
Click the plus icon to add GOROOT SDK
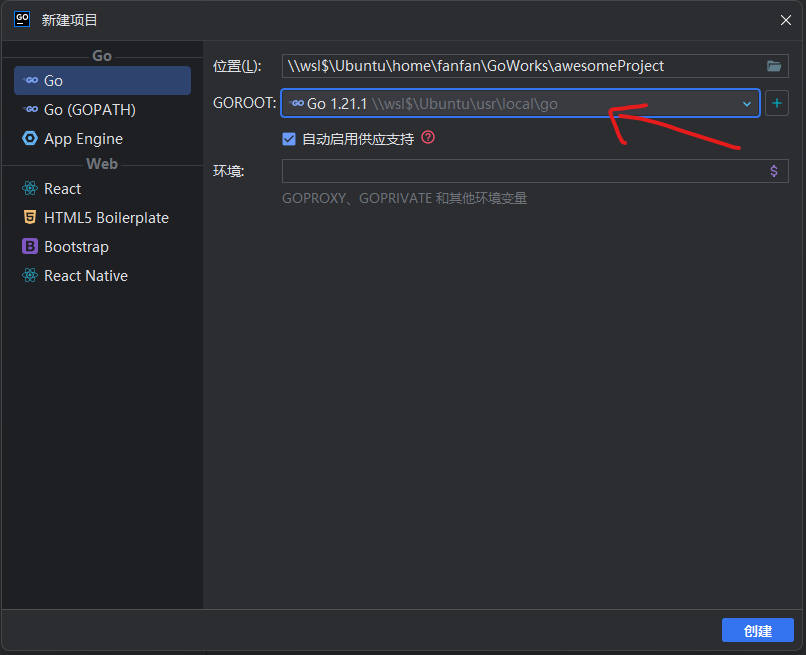[777, 103]
